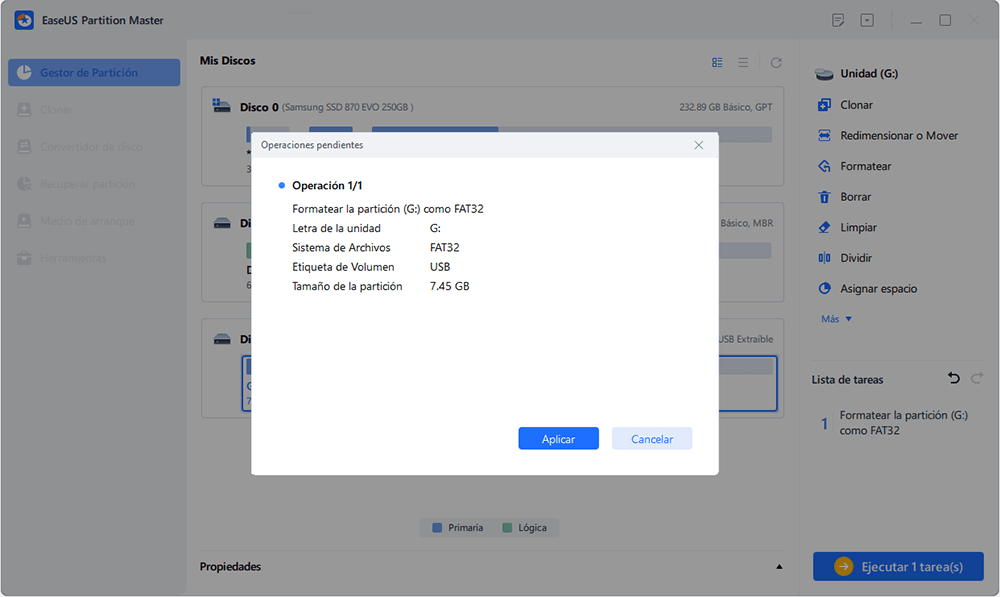Click the Lista de tareas heading
This screenshot has height=597, width=1000.
pyautogui.click(x=847, y=380)
